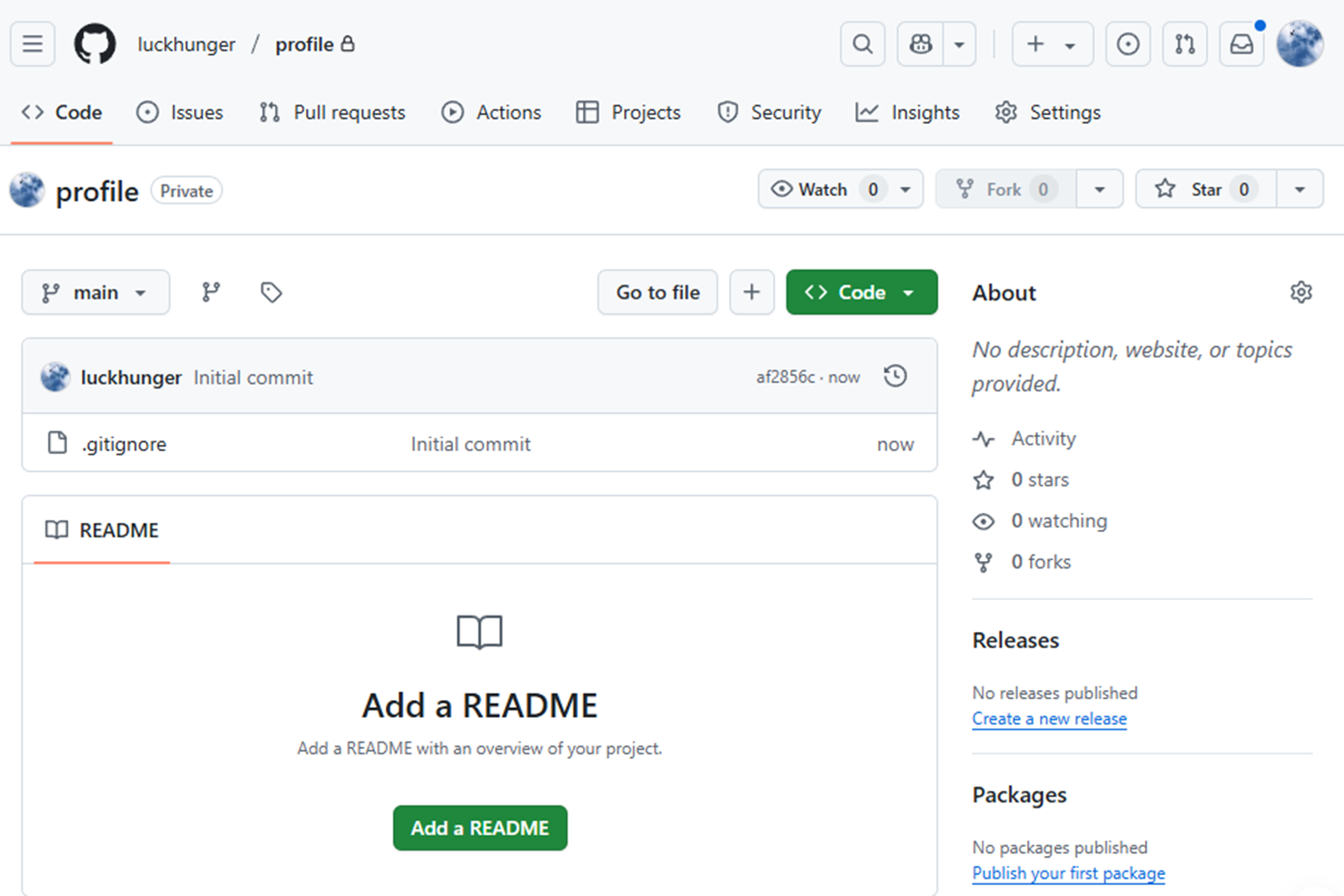Expand the Copilot dropdown arrow

point(959,44)
